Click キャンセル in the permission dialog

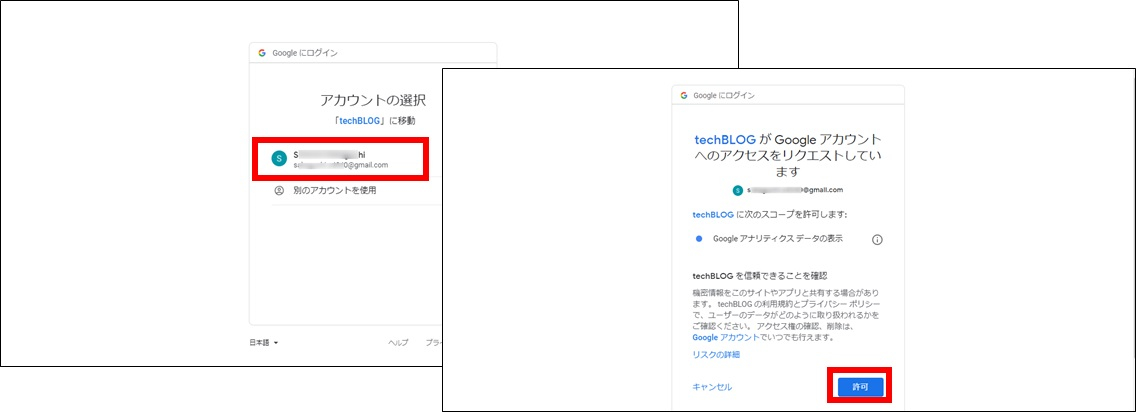tap(712, 387)
